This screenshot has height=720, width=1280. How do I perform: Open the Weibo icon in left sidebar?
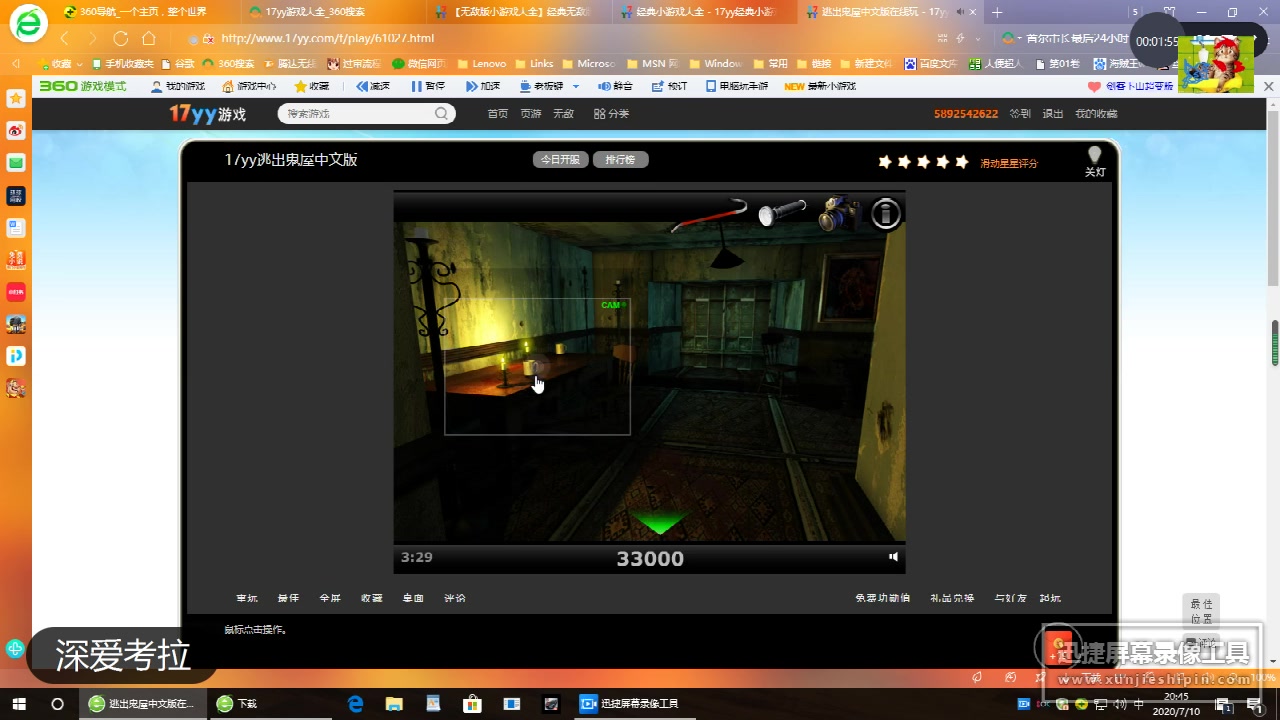[15, 131]
